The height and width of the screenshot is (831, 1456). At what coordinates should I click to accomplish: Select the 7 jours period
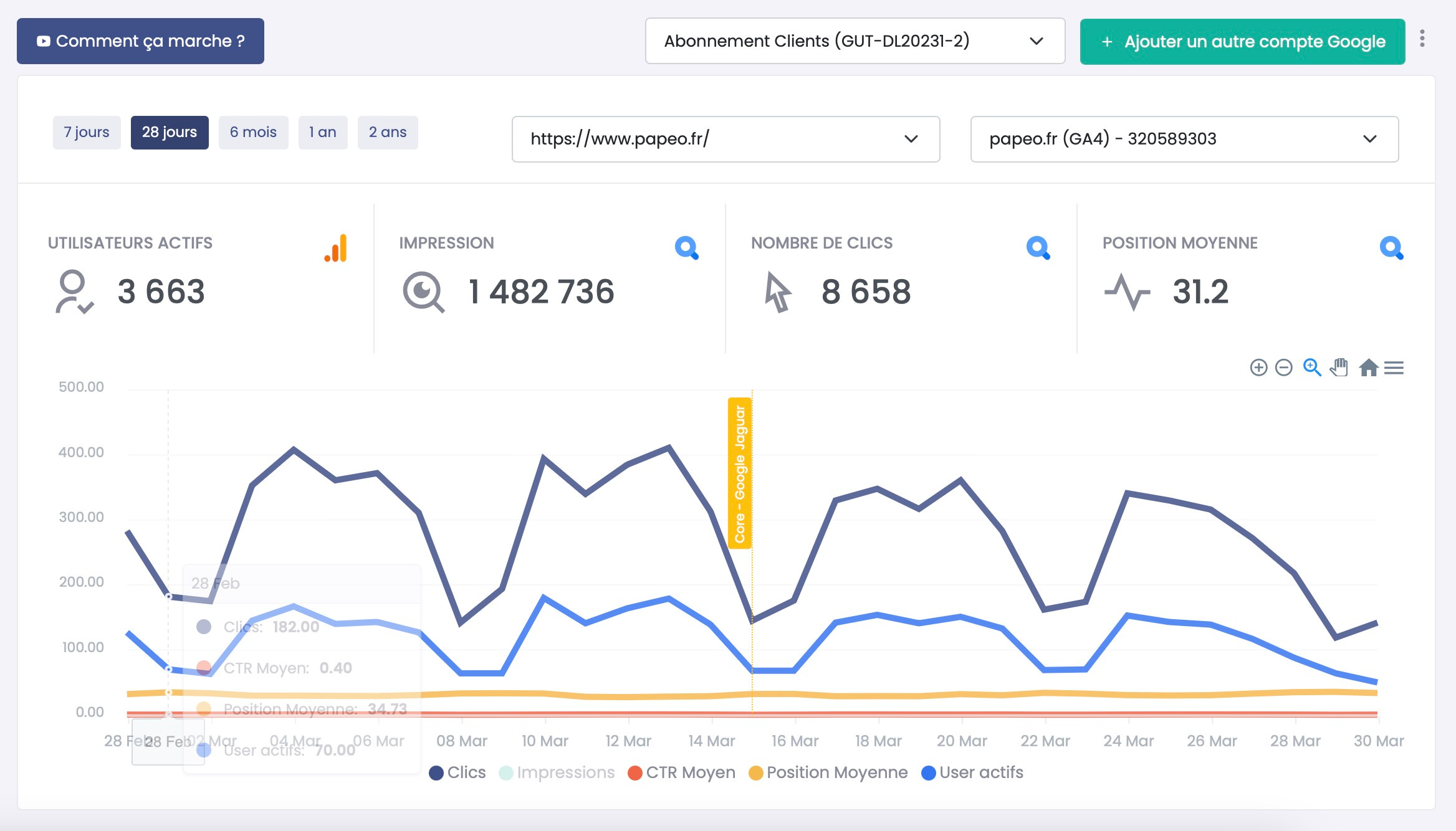(x=87, y=132)
